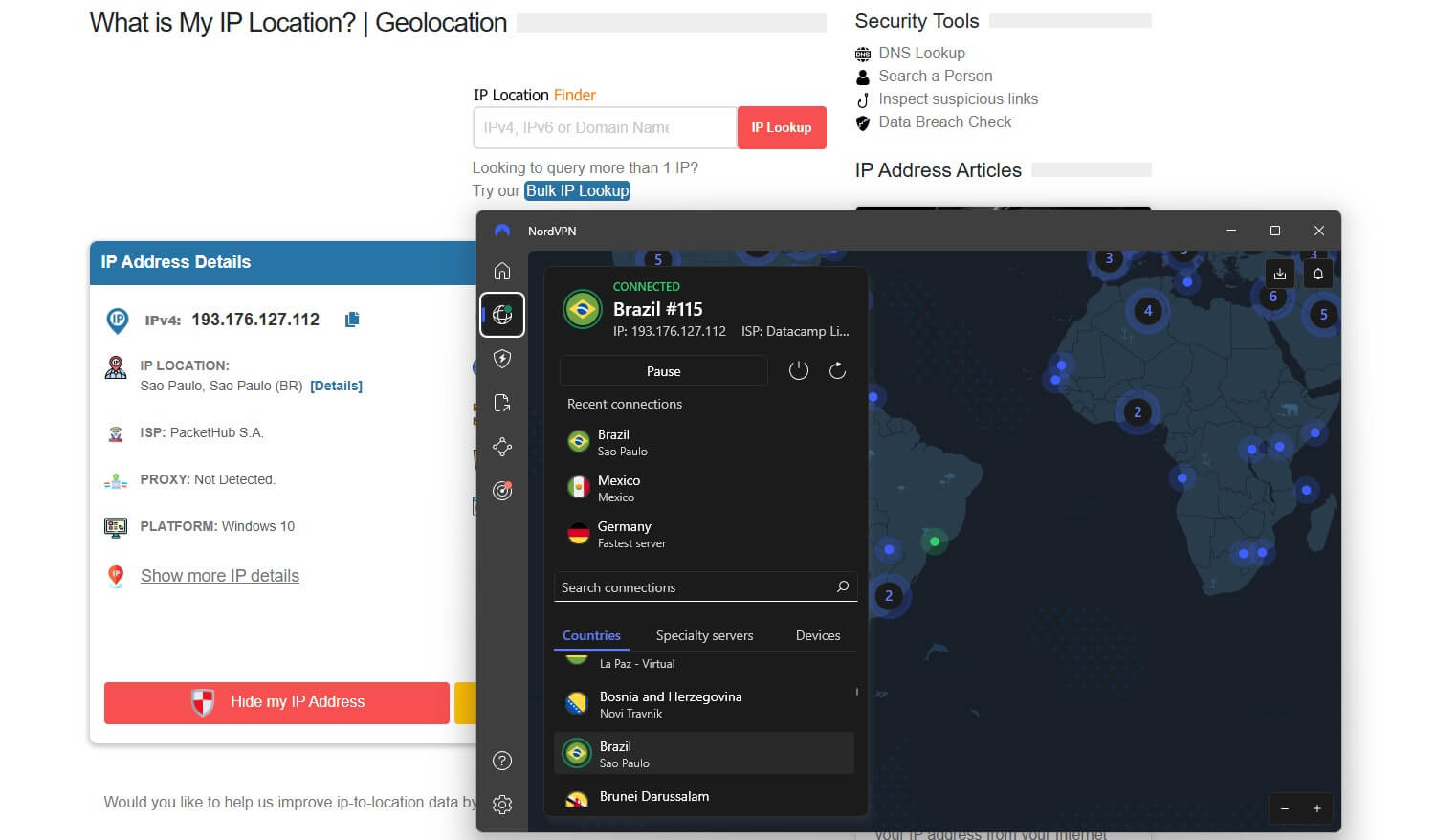Open the NordVPN help question mark icon
1436x840 pixels.
pyautogui.click(x=502, y=761)
